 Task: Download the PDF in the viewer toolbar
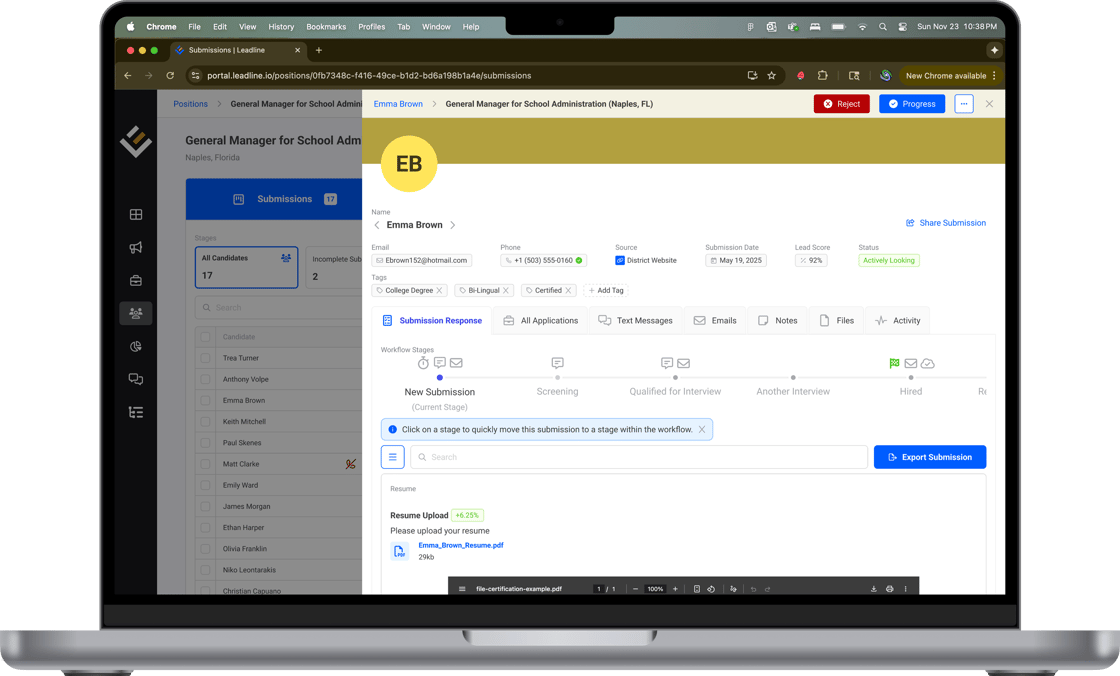pyautogui.click(x=873, y=589)
